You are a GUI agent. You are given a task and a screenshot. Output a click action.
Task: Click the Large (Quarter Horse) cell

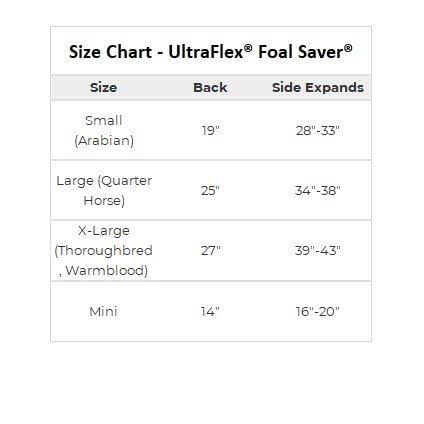click(104, 190)
